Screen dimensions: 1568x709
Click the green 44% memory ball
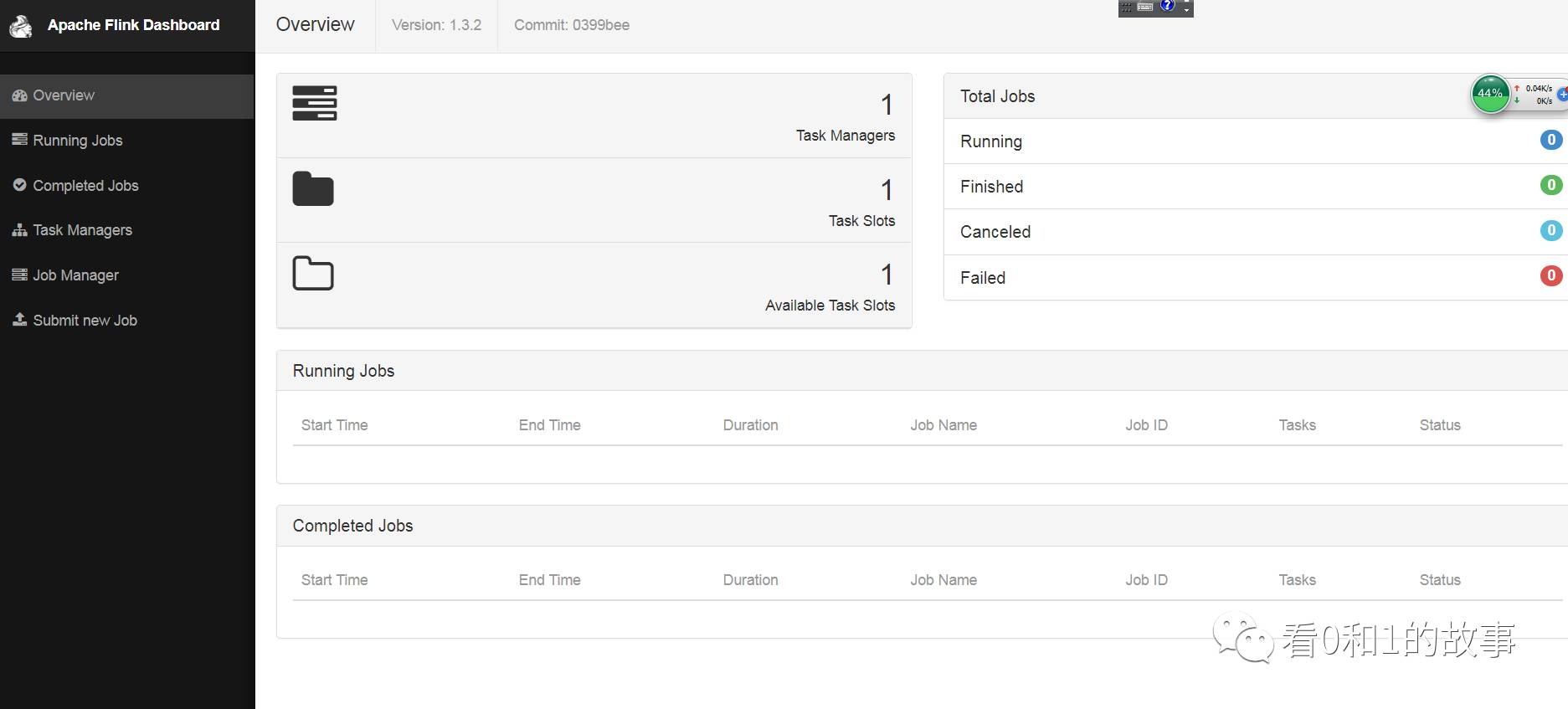[1490, 94]
